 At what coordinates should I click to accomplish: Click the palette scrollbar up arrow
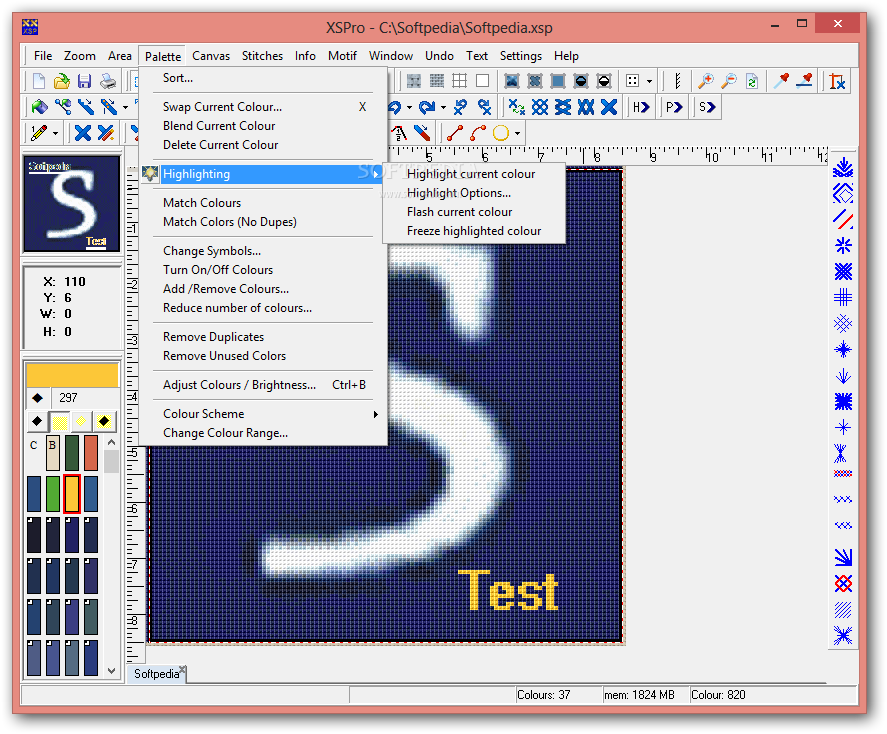[x=111, y=442]
